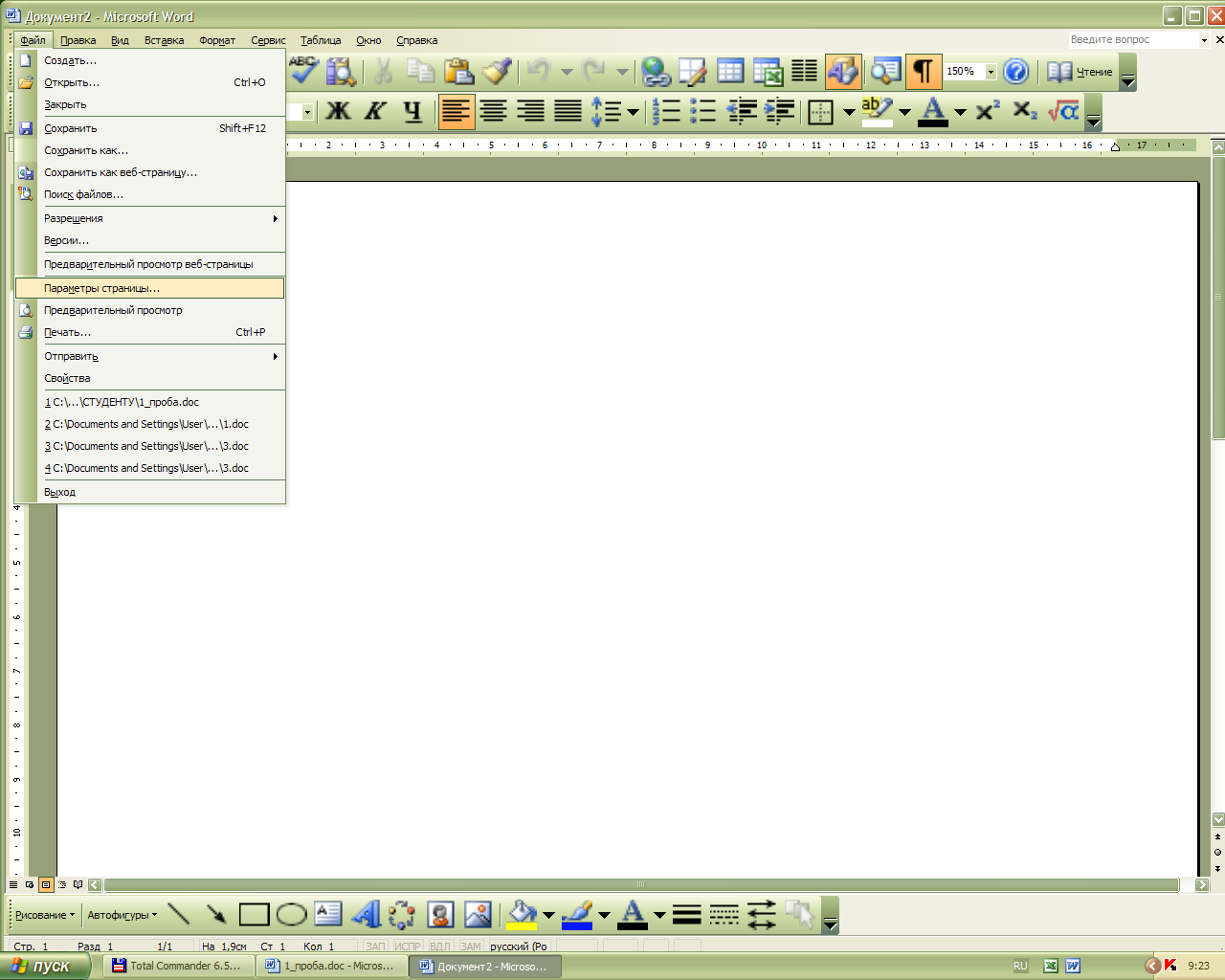Choose Параметры страницы from the File menu

tap(150, 288)
